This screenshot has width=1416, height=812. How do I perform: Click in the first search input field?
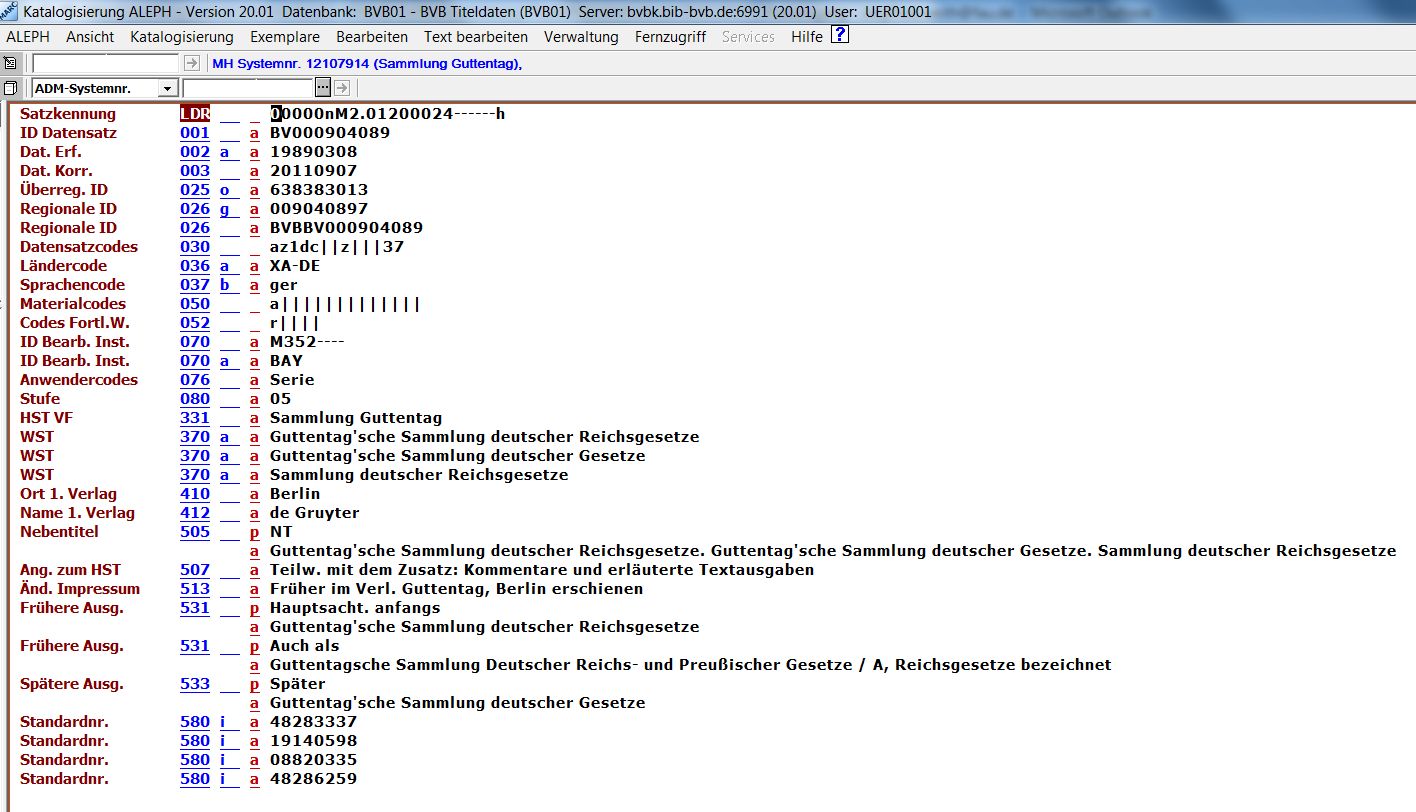tap(106, 63)
